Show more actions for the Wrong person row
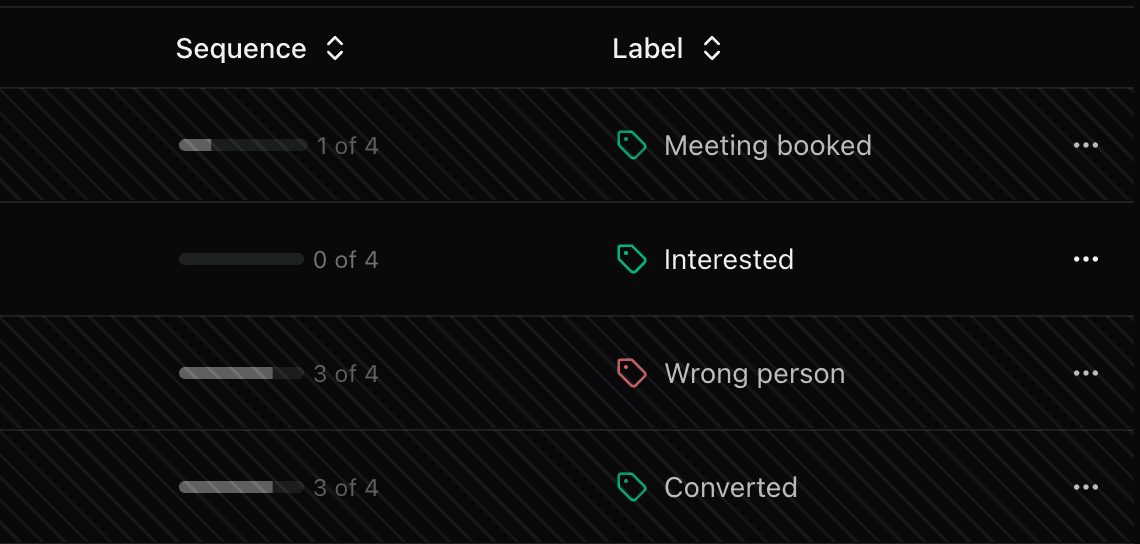 point(1085,374)
